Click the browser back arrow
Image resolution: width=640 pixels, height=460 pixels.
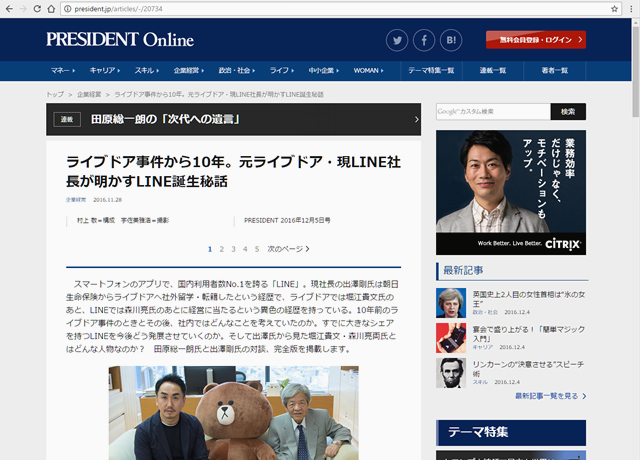[10, 8]
